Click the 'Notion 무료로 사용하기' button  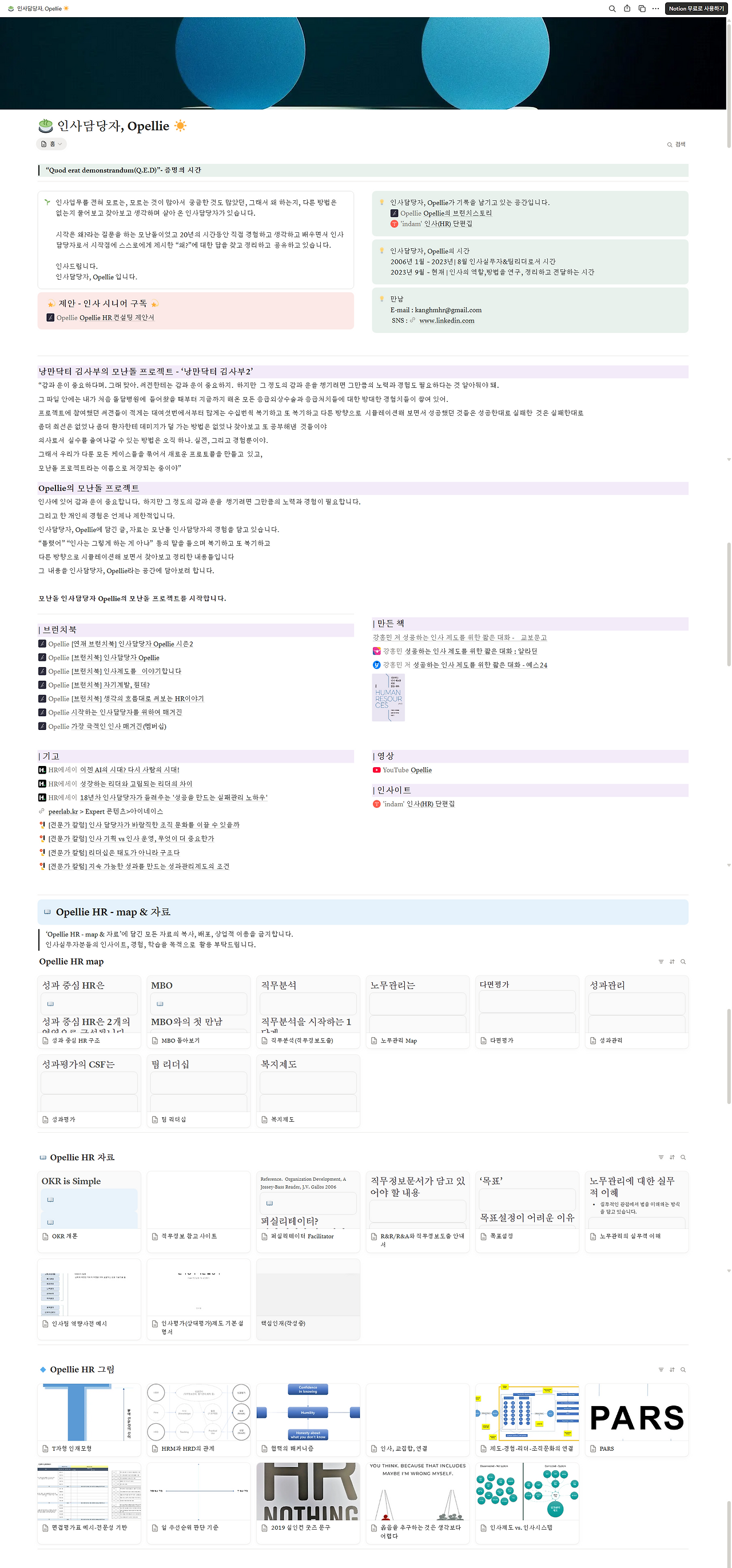(x=696, y=9)
